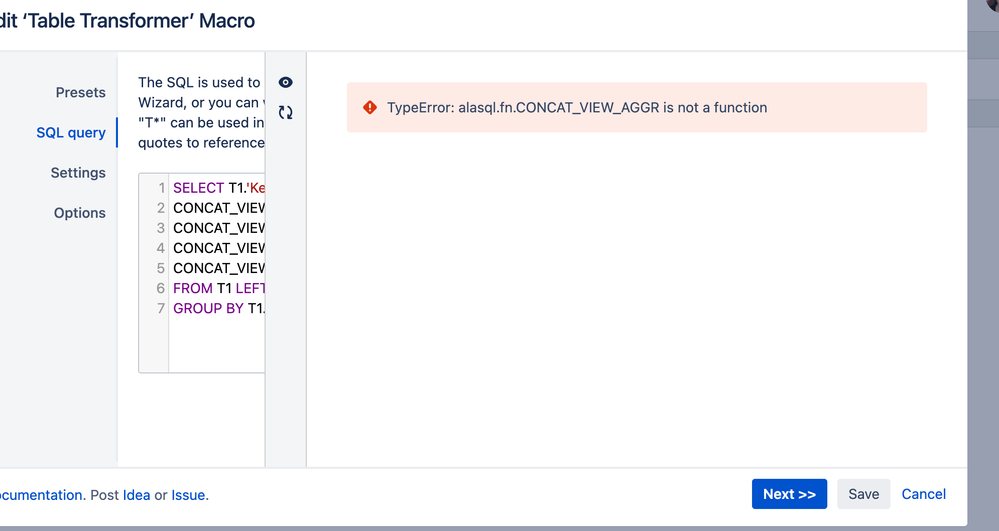Click the Save button
The image size is (999, 531).
click(863, 494)
